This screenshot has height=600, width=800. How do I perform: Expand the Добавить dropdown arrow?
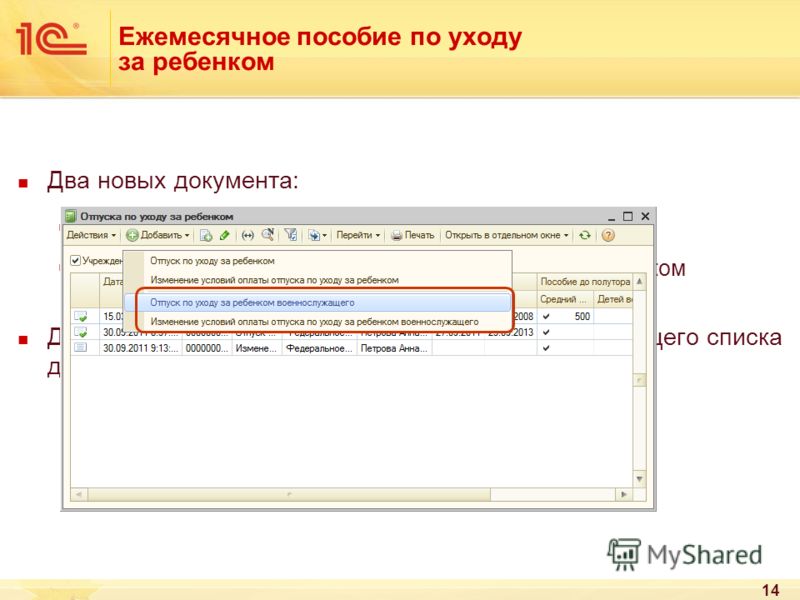click(187, 236)
